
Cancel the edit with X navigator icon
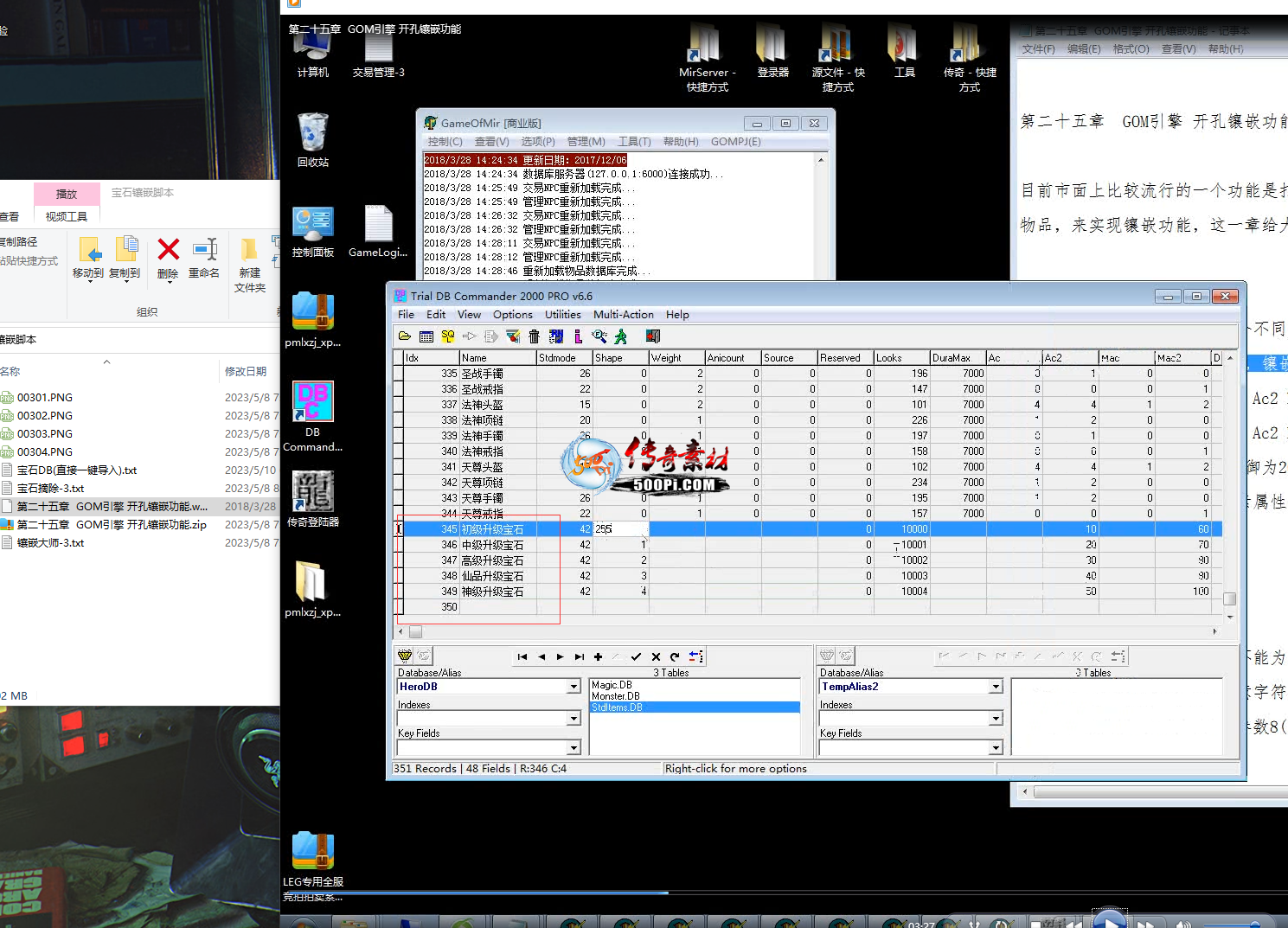tap(656, 656)
